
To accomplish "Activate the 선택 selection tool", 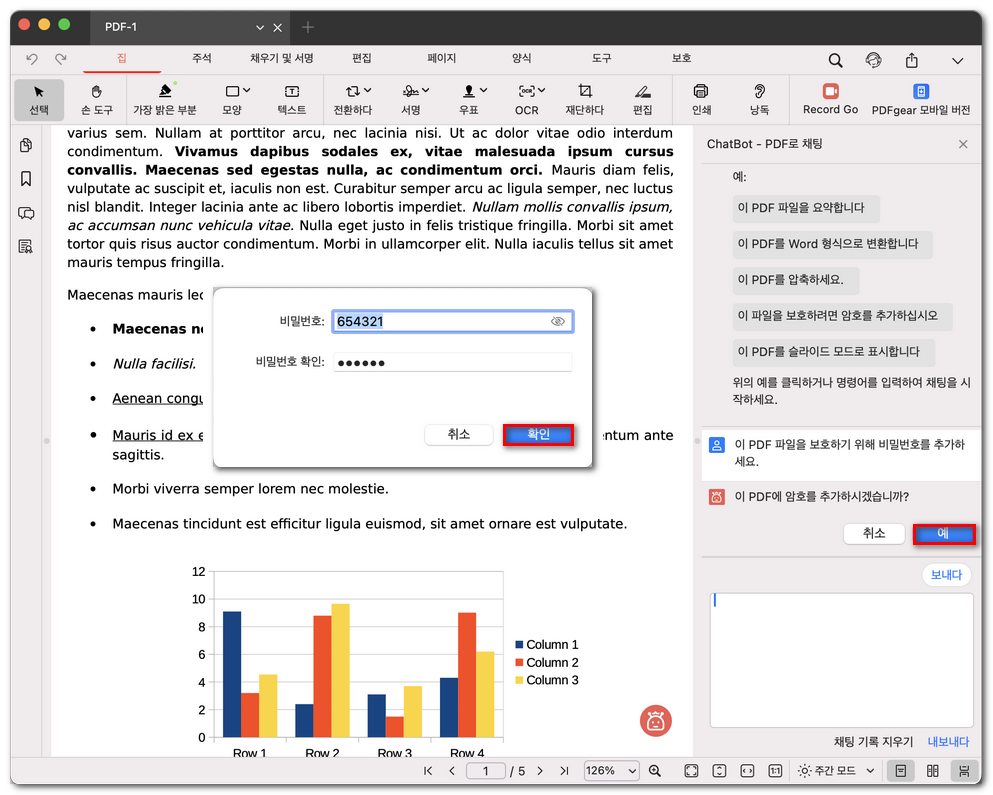I will click(39, 97).
